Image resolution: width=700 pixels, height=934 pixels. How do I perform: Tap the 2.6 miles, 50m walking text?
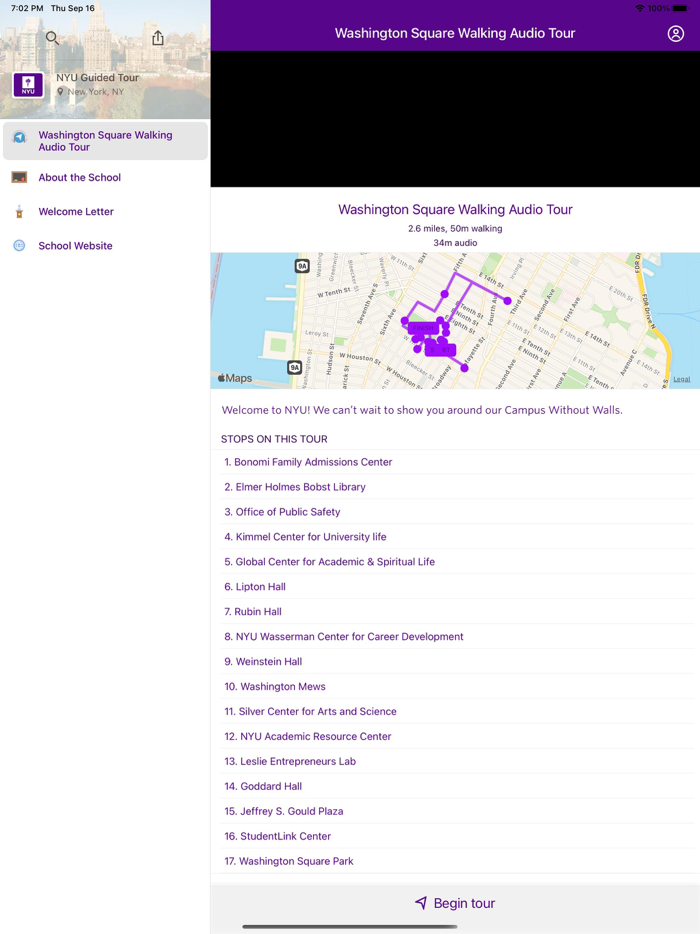tap(455, 229)
